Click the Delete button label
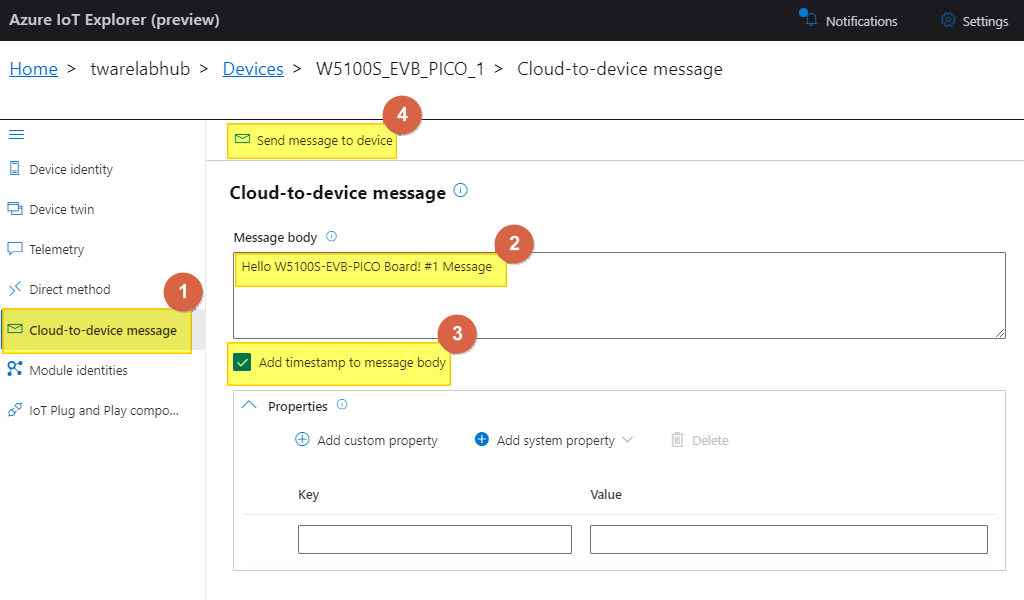The height and width of the screenshot is (600, 1024). pyautogui.click(x=710, y=440)
